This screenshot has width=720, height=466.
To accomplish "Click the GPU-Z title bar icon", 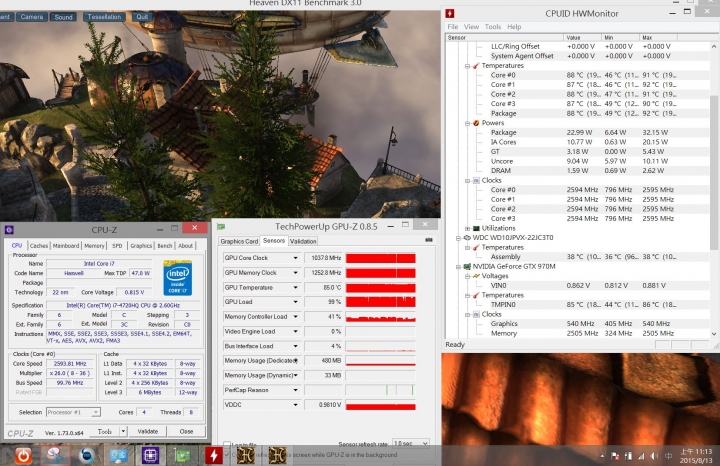I will pos(221,226).
